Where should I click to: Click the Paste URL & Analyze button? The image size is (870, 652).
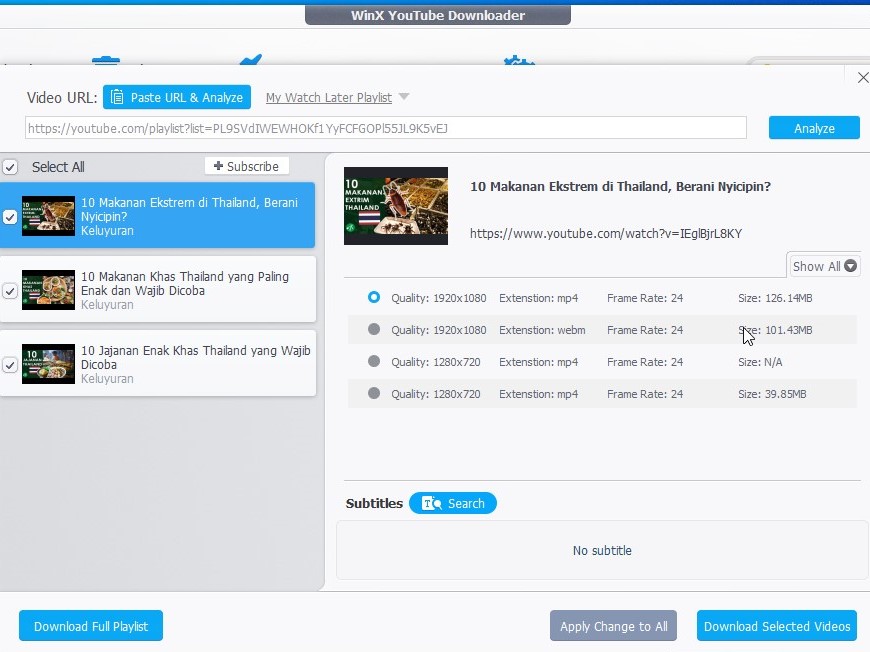coord(176,97)
